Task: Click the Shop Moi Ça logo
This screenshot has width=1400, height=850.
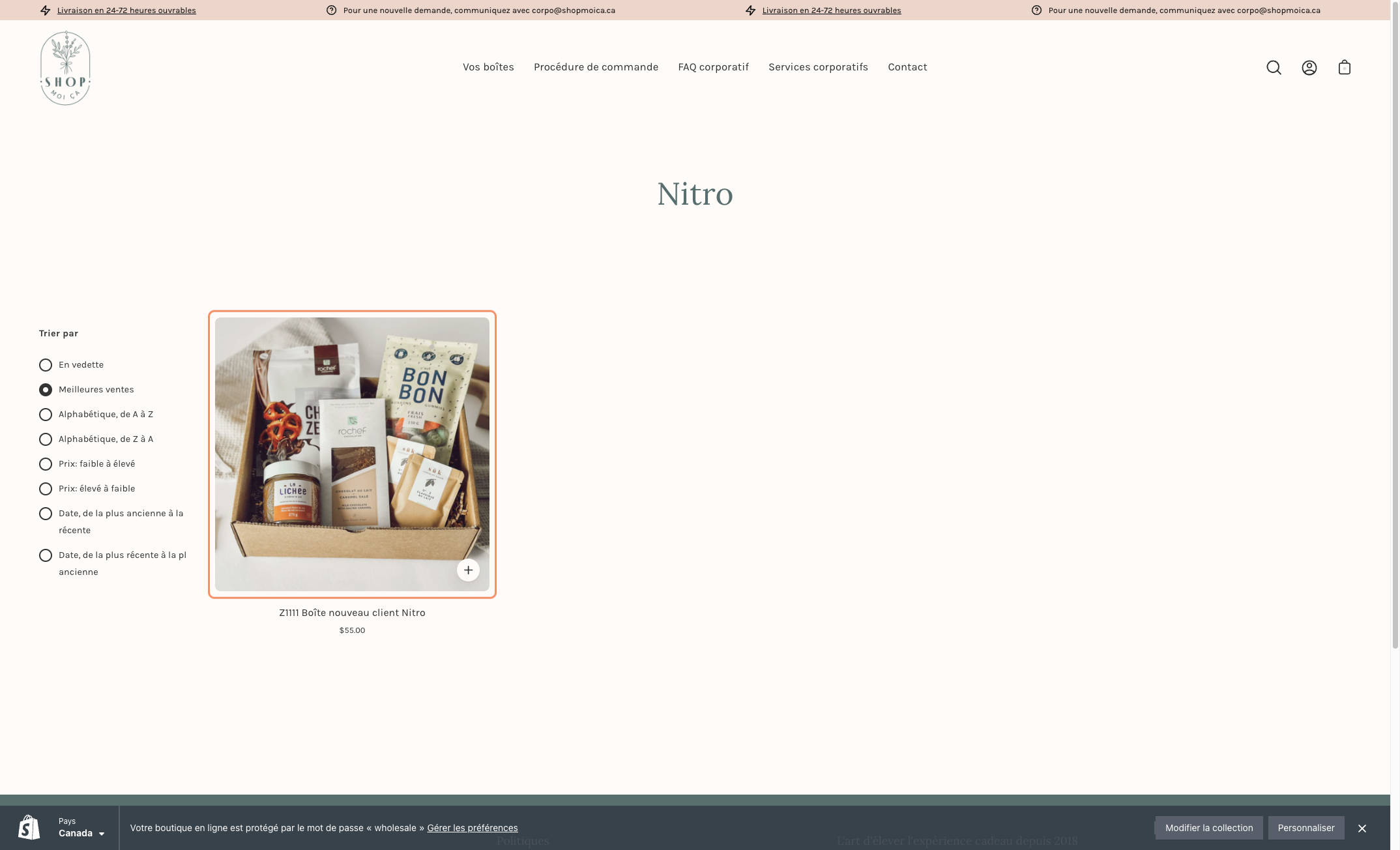Action: pos(65,68)
